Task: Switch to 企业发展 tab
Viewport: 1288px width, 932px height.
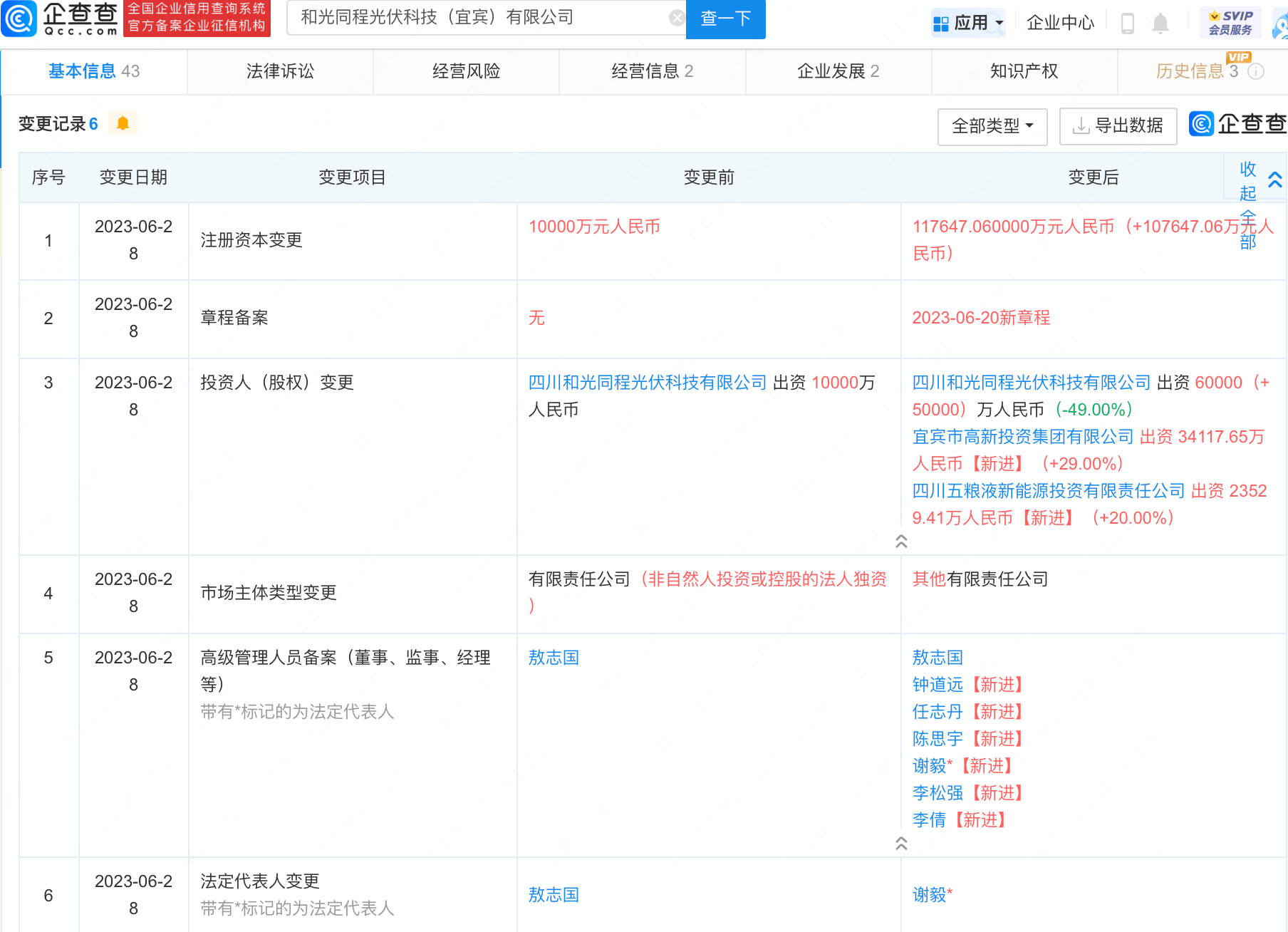Action: (x=838, y=71)
